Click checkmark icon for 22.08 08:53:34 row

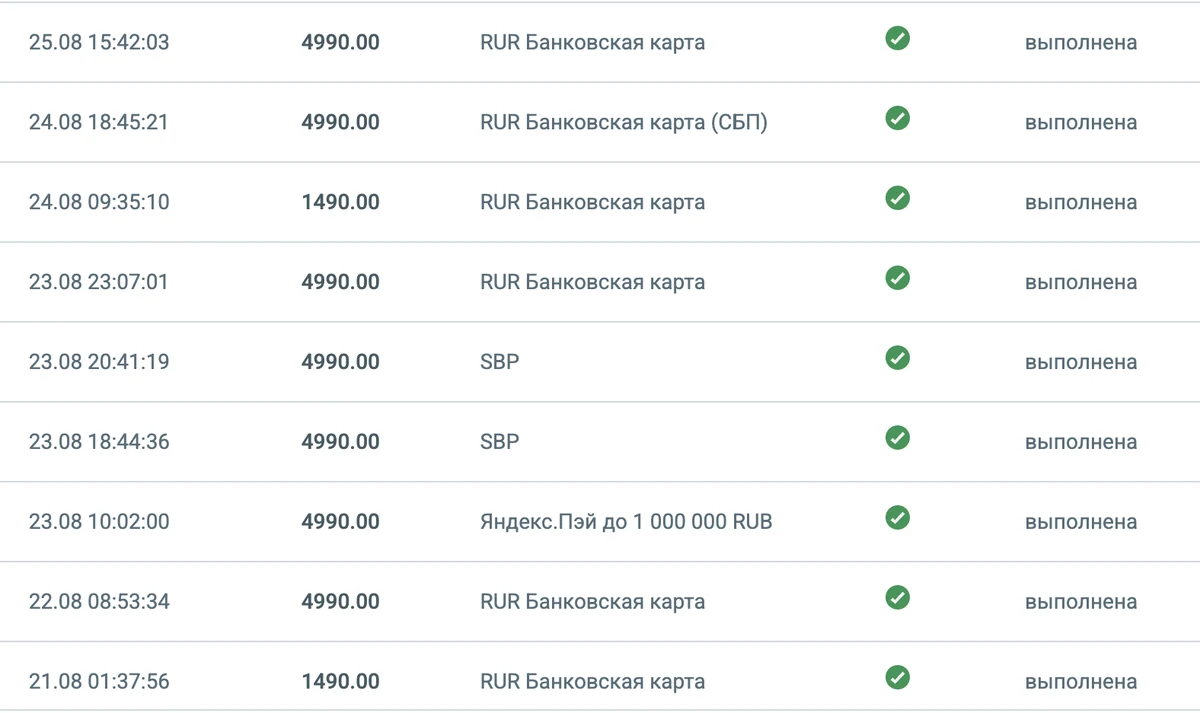tap(898, 598)
